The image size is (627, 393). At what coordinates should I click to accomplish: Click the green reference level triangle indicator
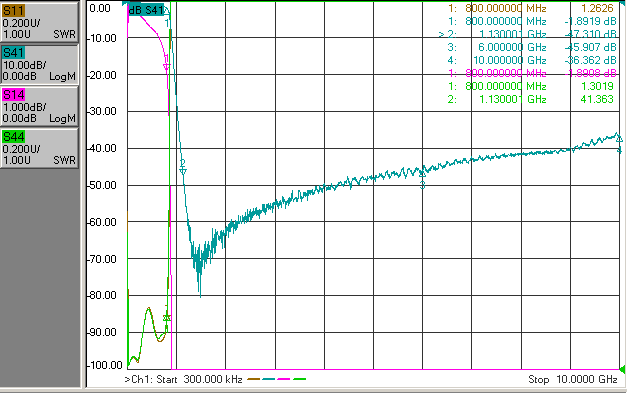pos(622,369)
